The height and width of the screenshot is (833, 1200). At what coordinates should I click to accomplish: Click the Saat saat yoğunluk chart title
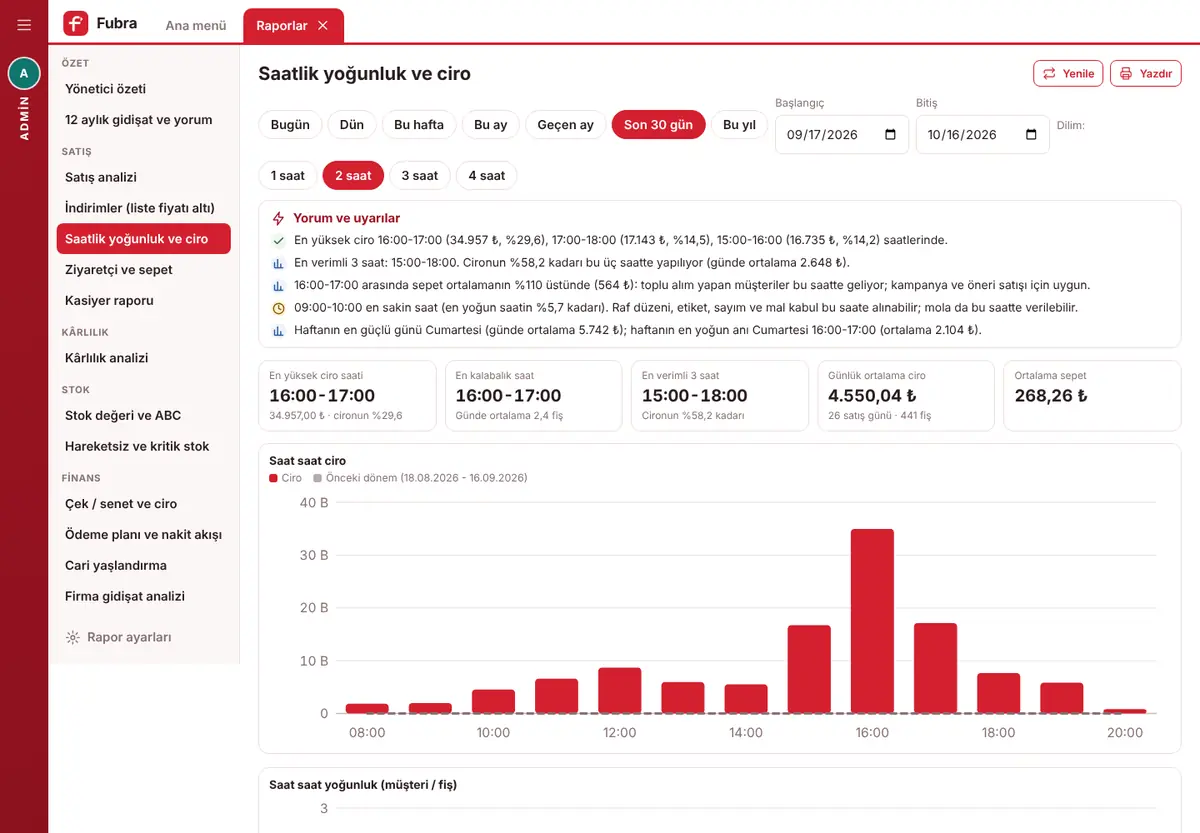coord(363,785)
